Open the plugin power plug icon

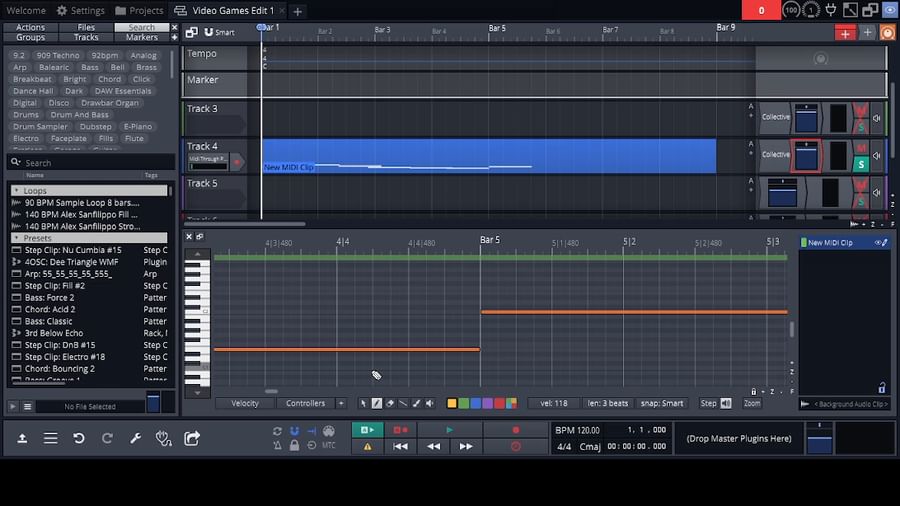coord(831,10)
